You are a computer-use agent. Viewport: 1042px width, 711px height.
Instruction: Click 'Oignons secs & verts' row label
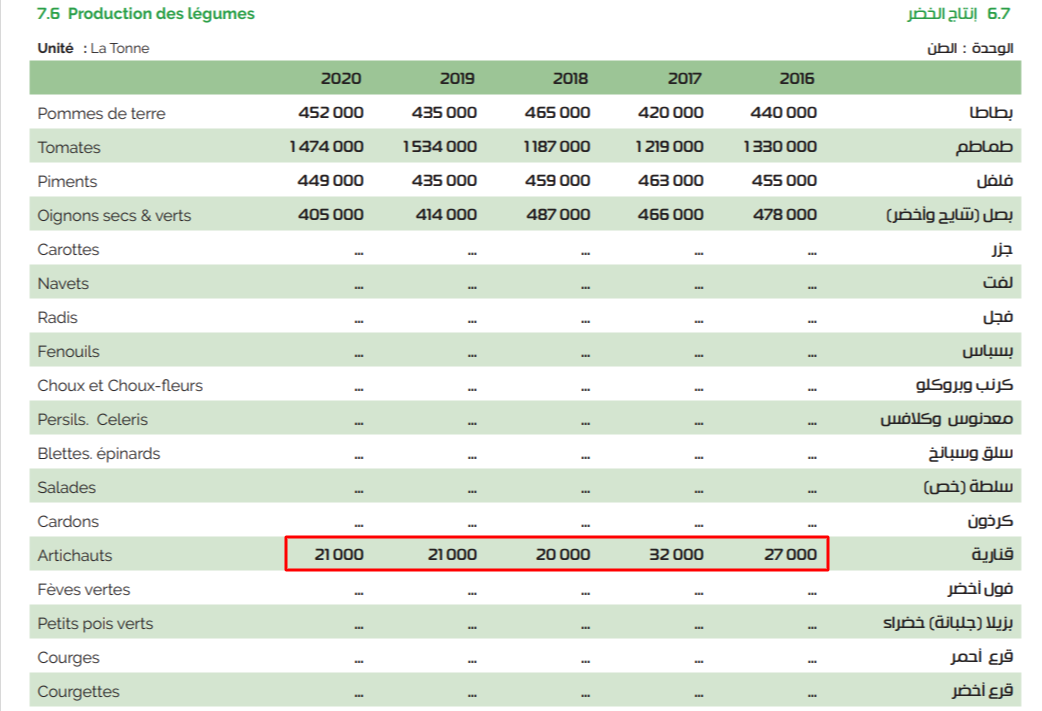coord(114,215)
